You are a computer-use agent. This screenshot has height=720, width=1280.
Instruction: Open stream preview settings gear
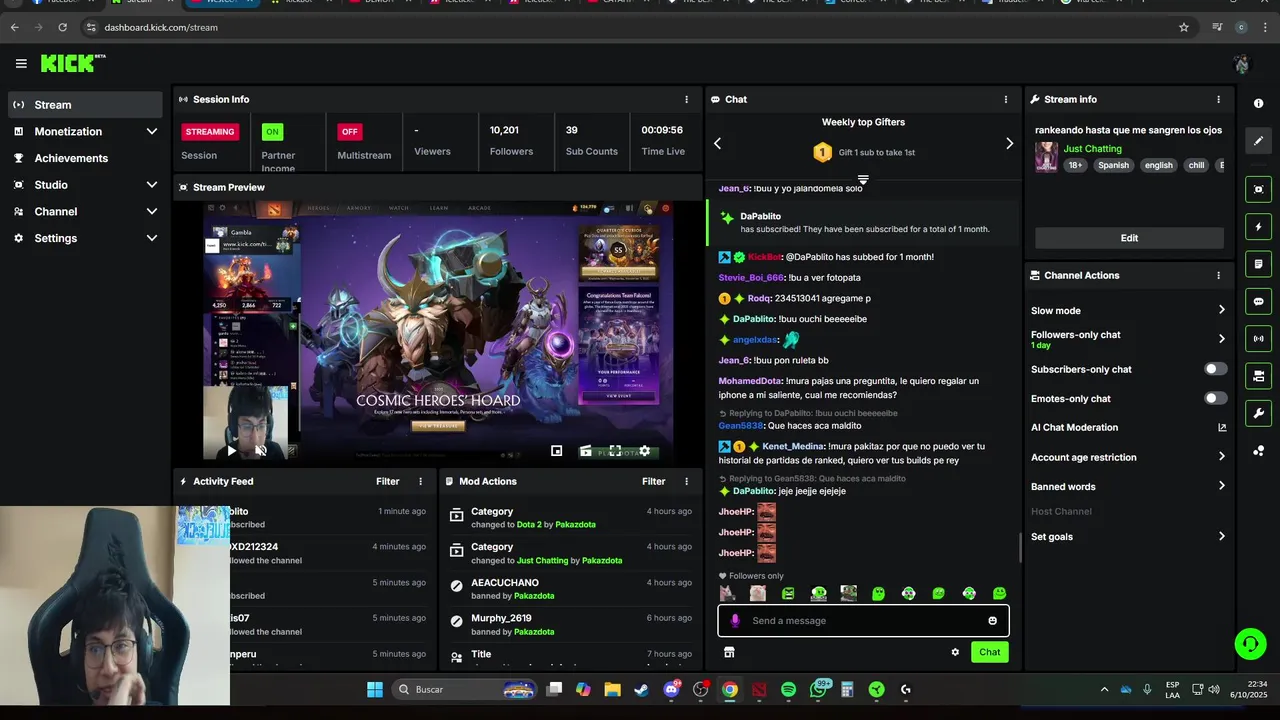(645, 451)
